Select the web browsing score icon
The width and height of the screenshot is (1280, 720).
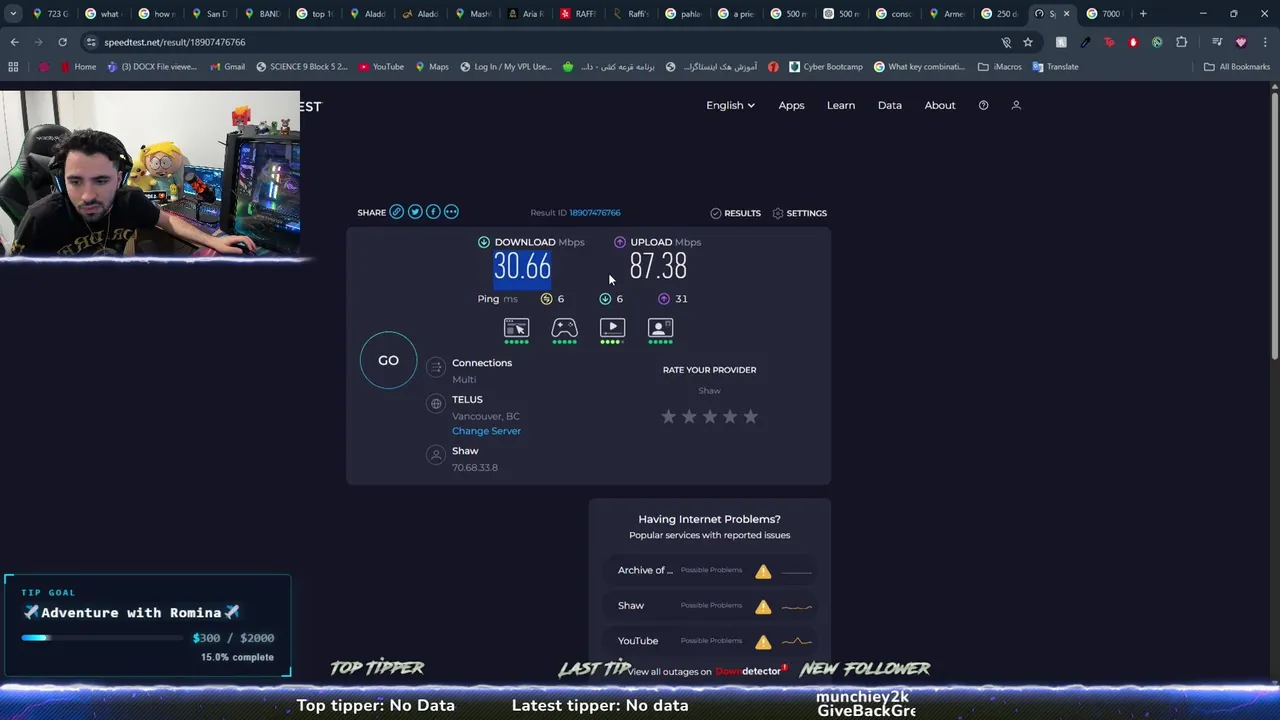point(516,328)
